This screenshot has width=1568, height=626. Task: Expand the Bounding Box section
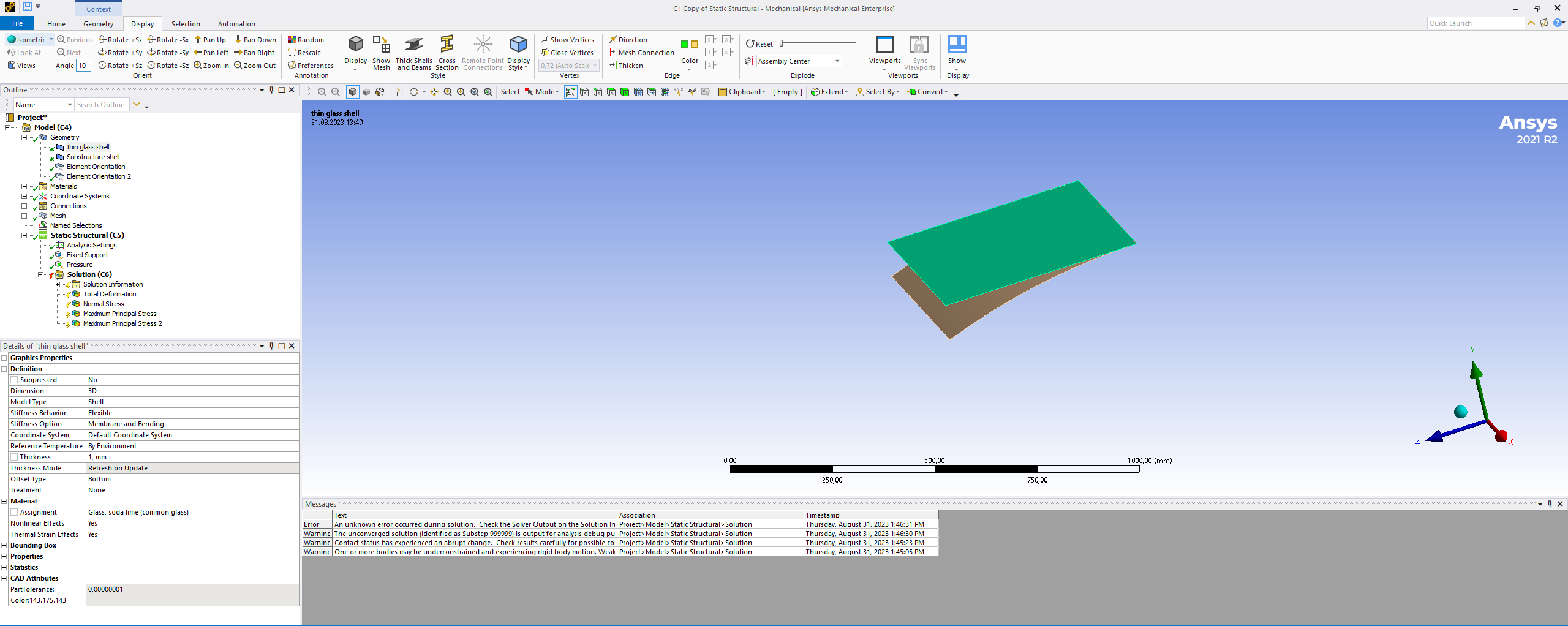tap(4, 546)
